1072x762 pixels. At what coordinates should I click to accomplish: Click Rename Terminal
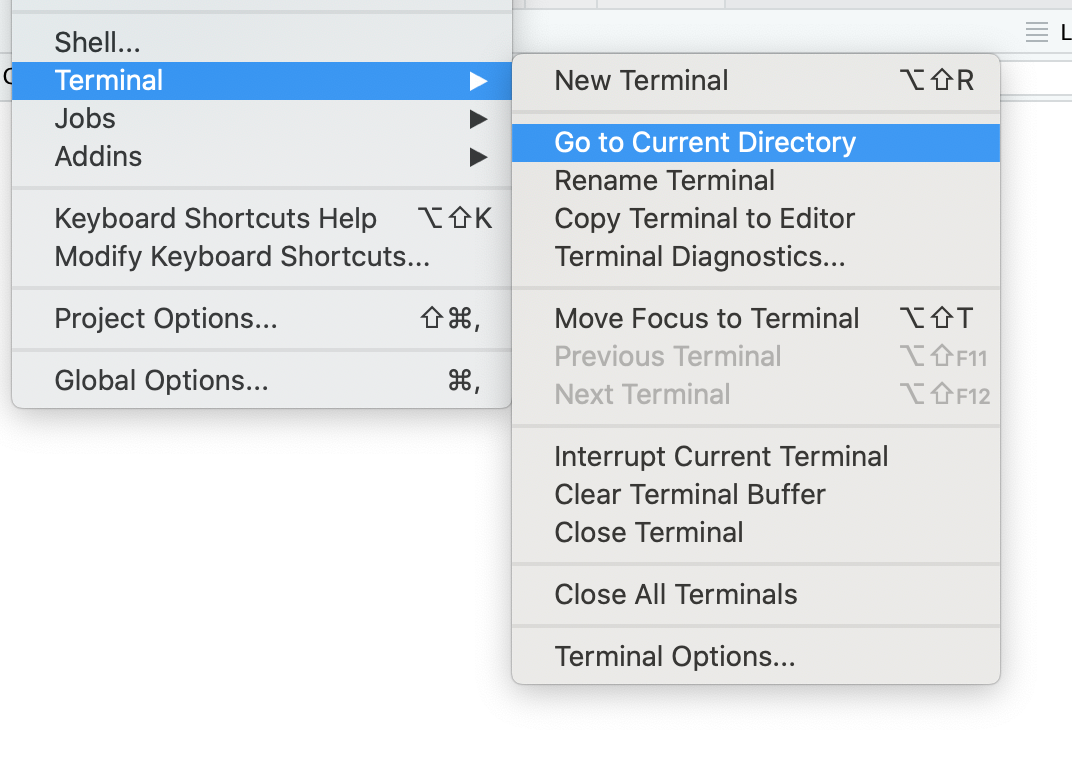(x=664, y=180)
